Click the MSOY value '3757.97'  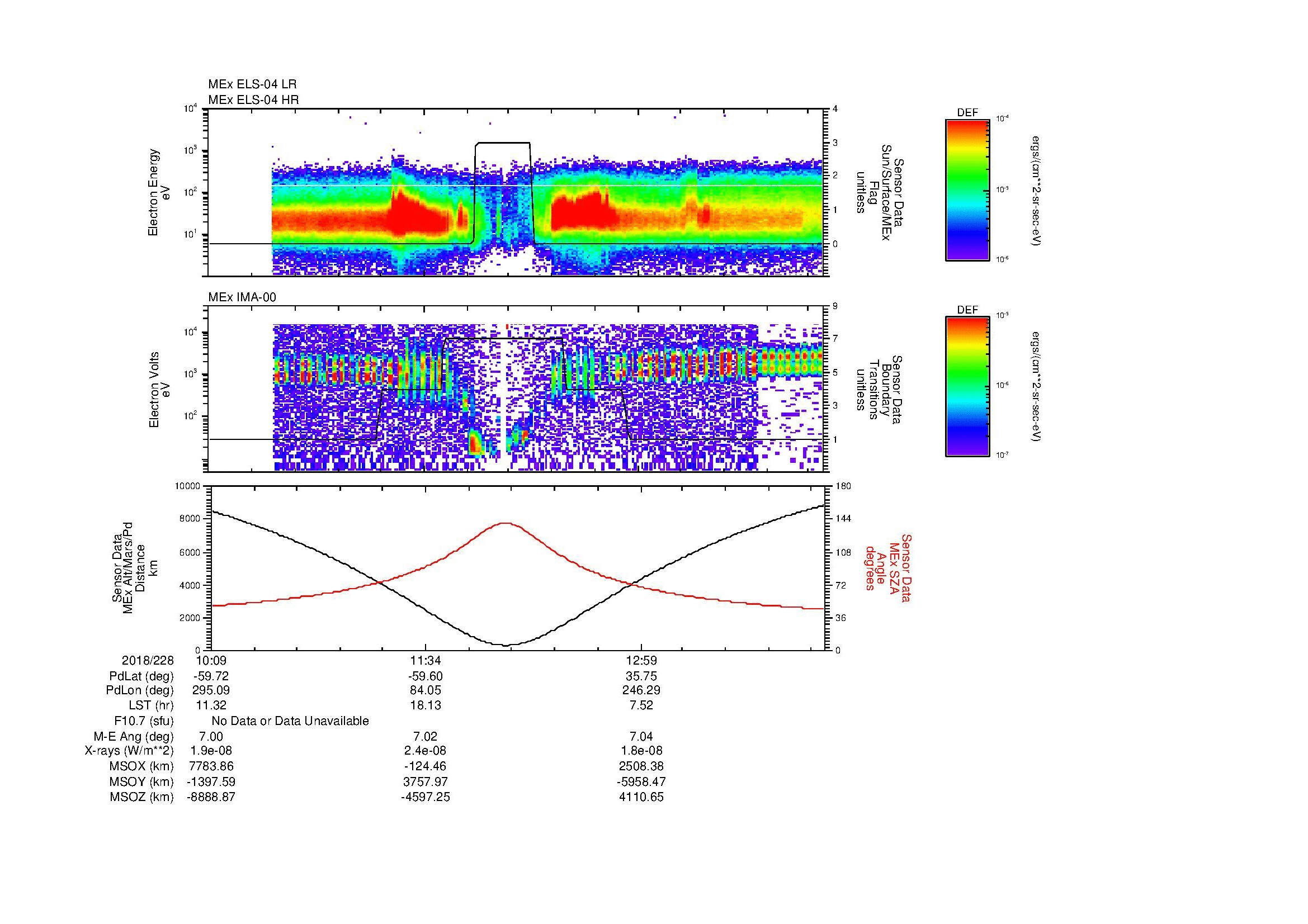tap(426, 782)
